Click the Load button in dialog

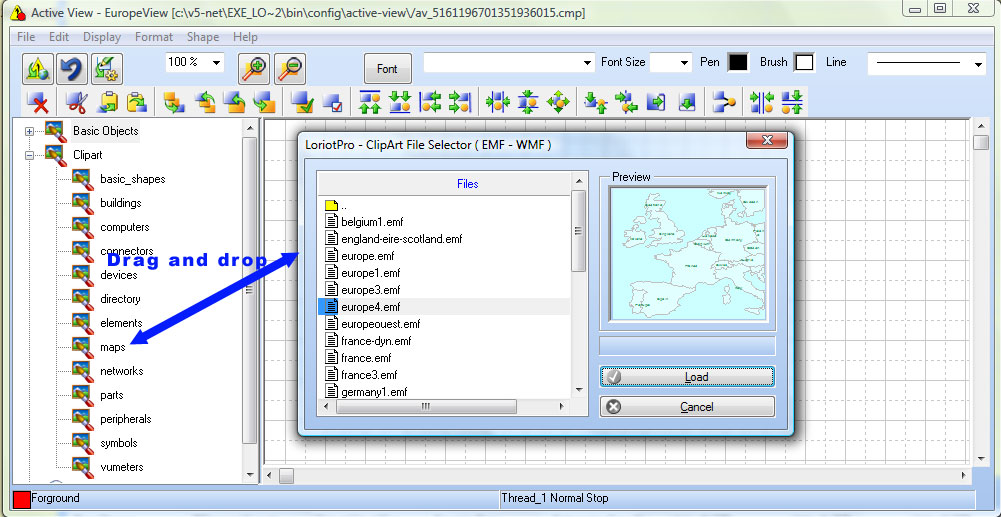click(688, 377)
